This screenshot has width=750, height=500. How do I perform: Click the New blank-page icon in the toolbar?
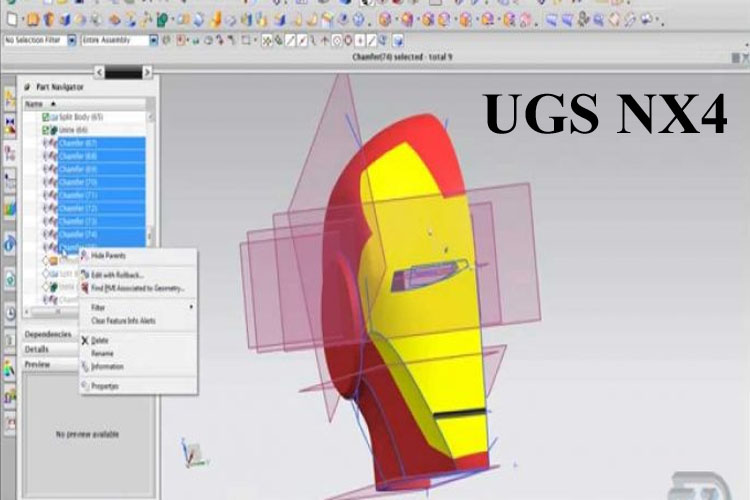point(12,20)
